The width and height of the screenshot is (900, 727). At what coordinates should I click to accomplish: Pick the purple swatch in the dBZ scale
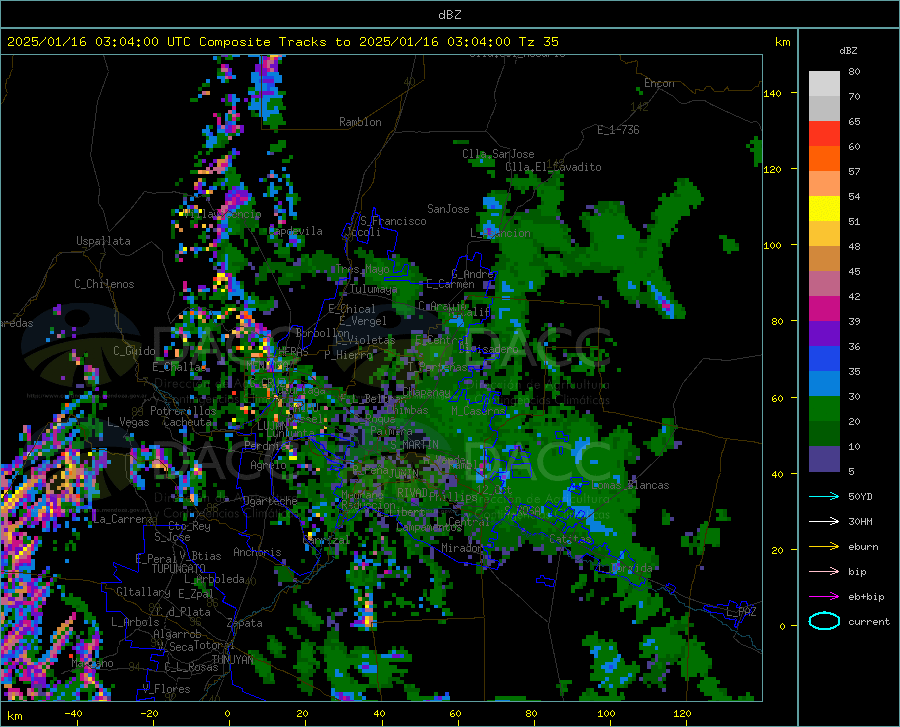[824, 334]
